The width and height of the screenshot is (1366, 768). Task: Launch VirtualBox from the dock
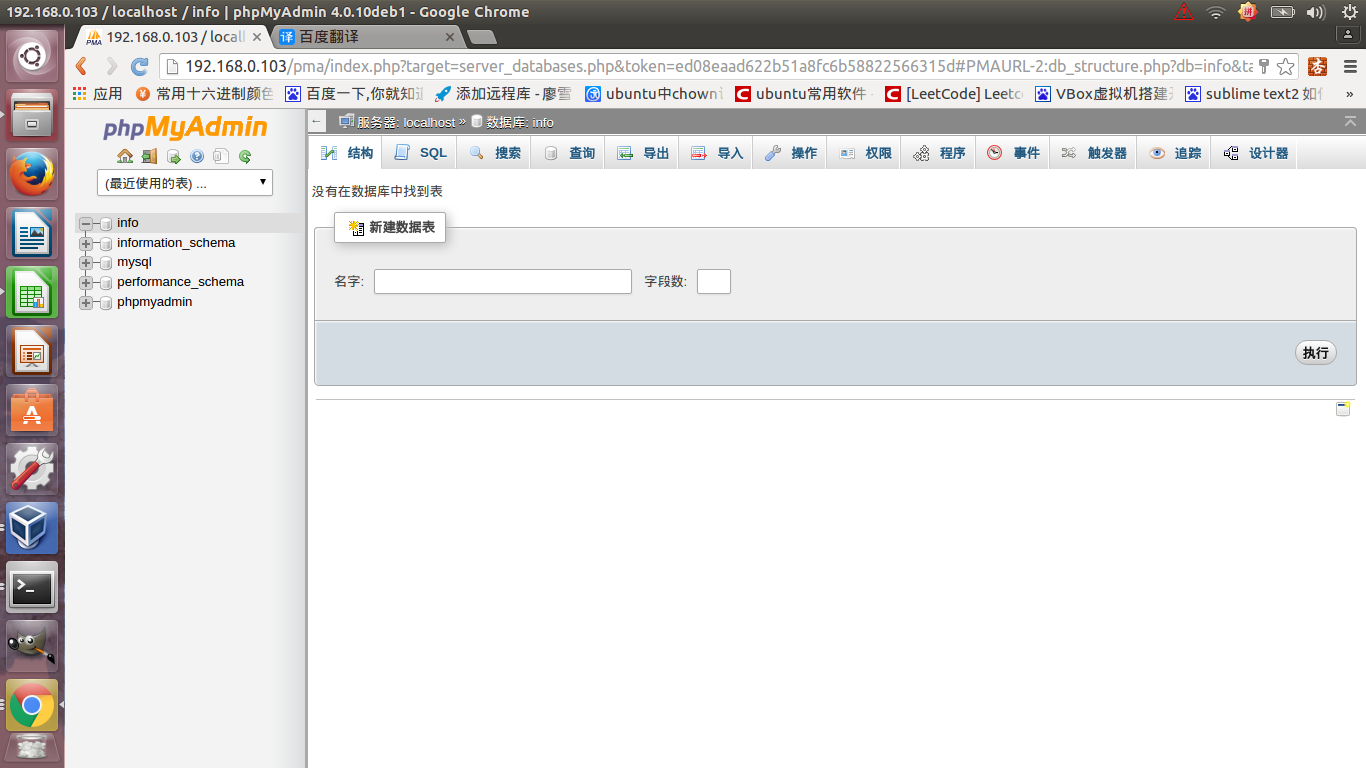point(33,528)
